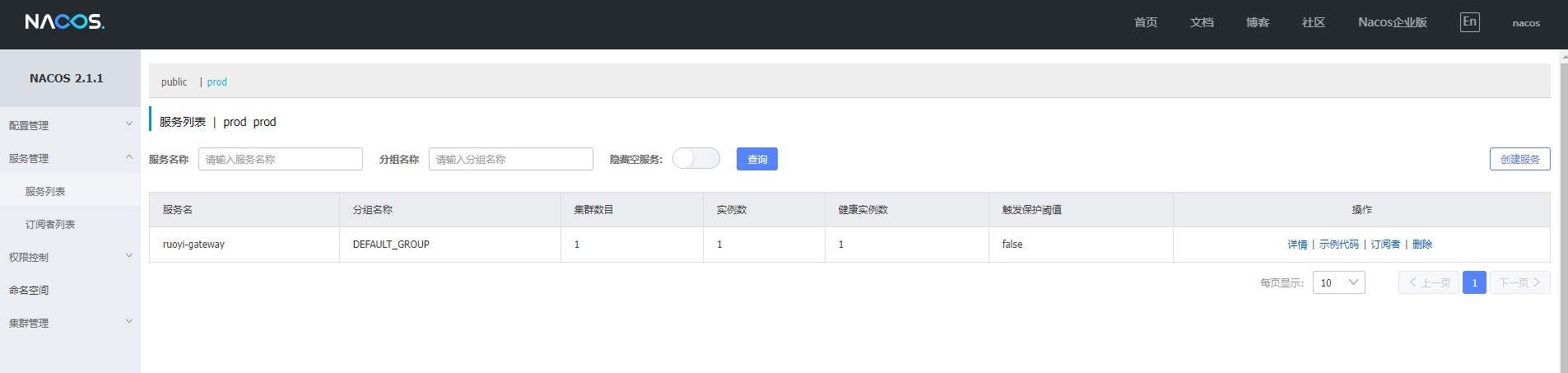Open 详情 for ruoyi-gateway
Screen dimensions: 1568x373
coord(1297,245)
